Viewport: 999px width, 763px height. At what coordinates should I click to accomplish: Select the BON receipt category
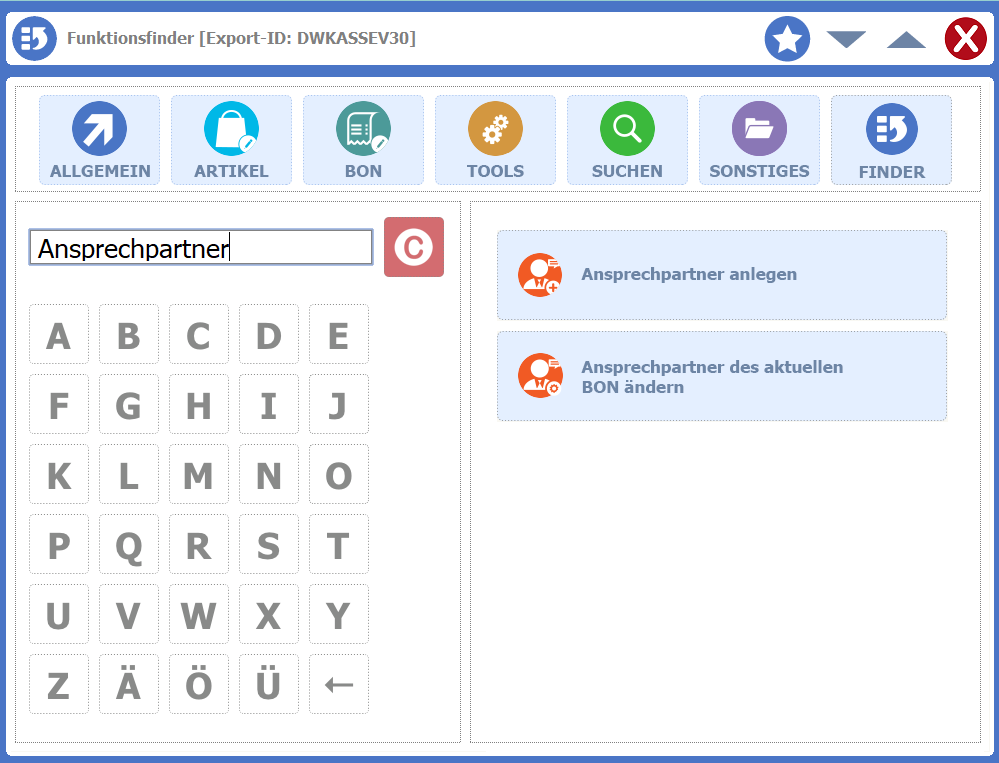coord(363,140)
